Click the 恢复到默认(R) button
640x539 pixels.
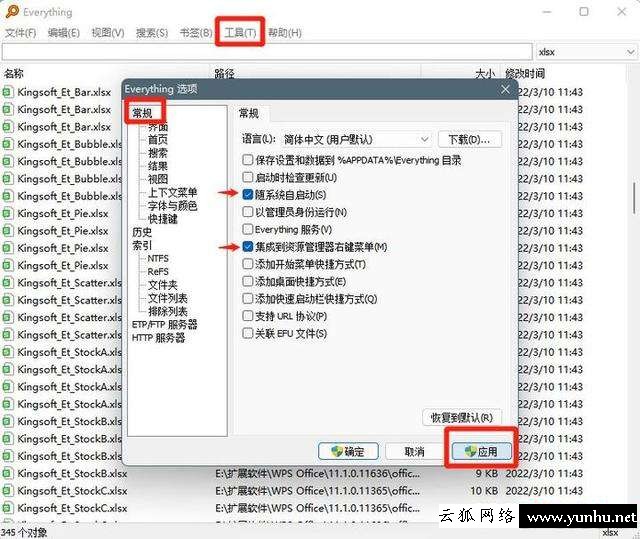click(462, 417)
